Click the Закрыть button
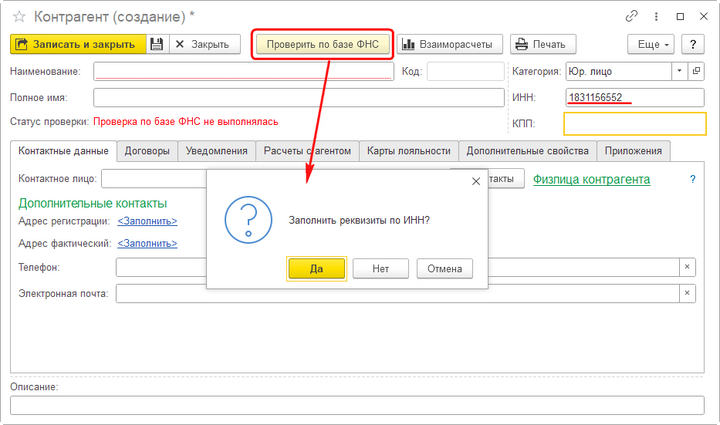The width and height of the screenshot is (720, 425). click(205, 44)
